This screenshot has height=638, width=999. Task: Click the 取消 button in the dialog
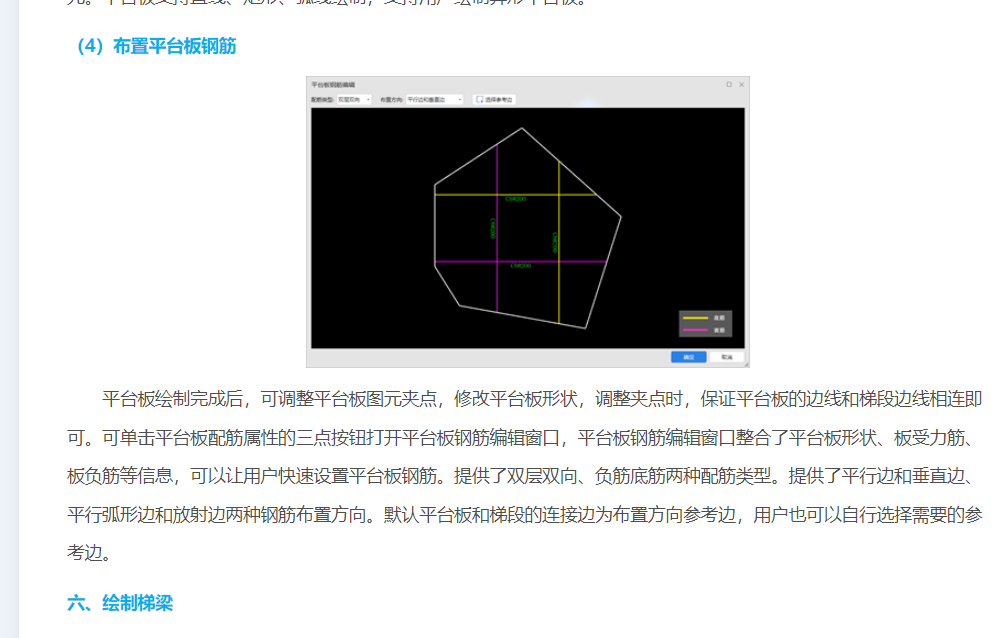(x=726, y=357)
